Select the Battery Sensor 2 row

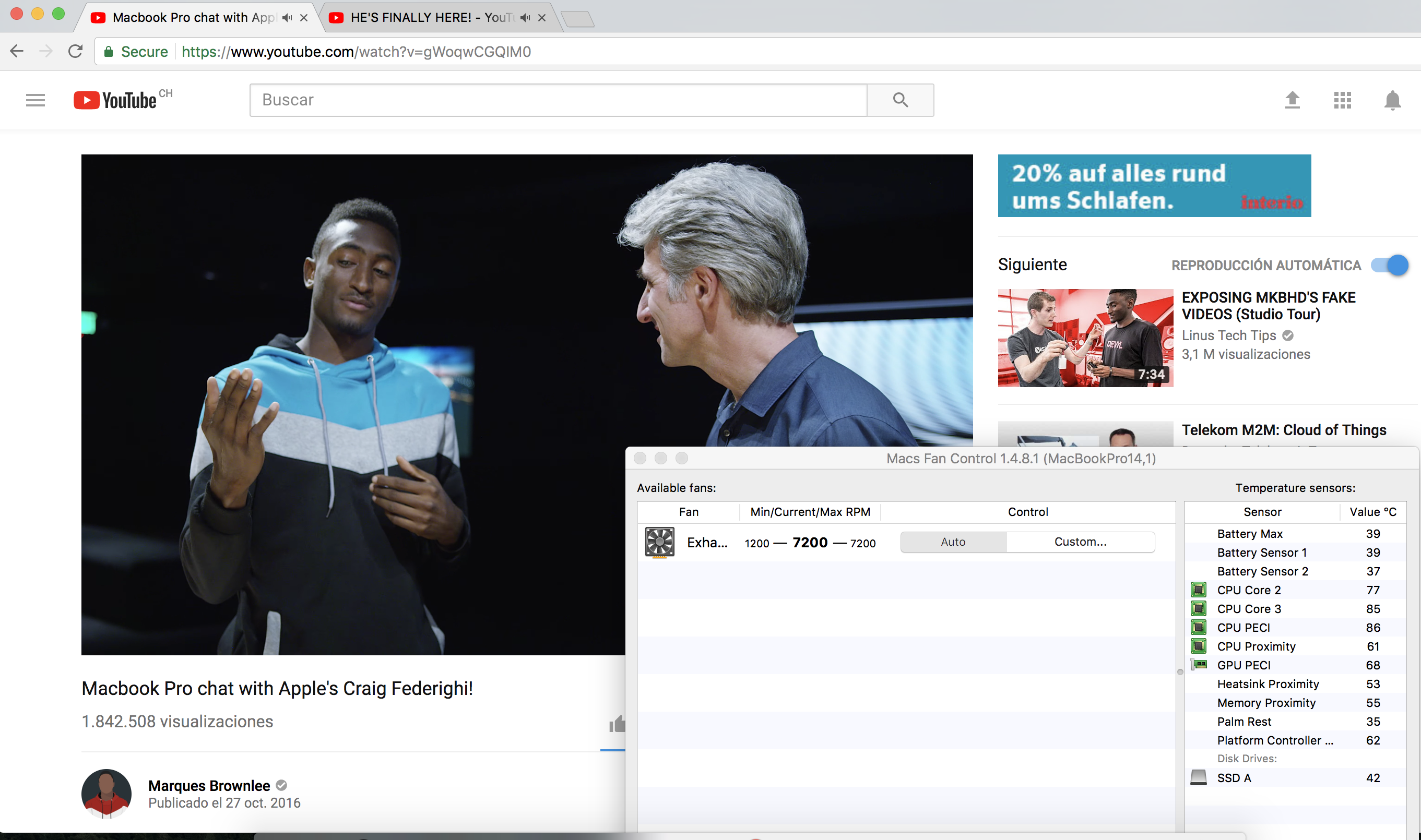point(1295,571)
